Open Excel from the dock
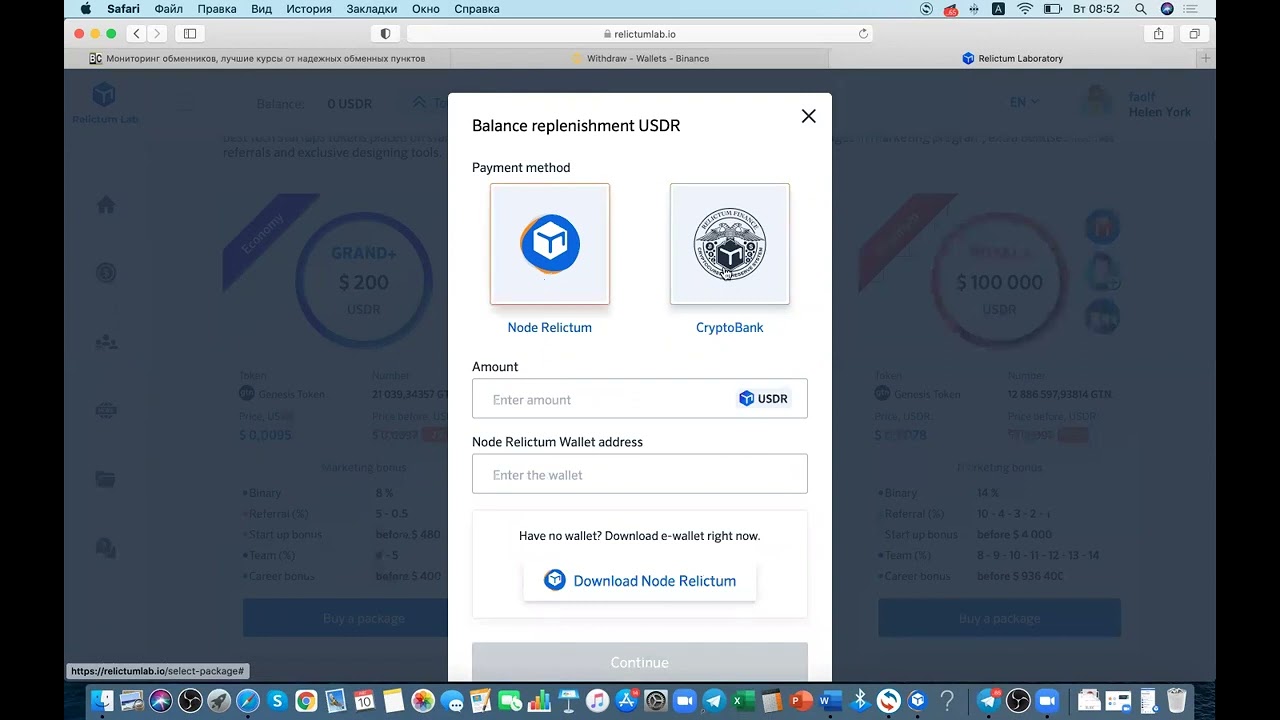Screen dimensions: 1280x720 [742, 701]
